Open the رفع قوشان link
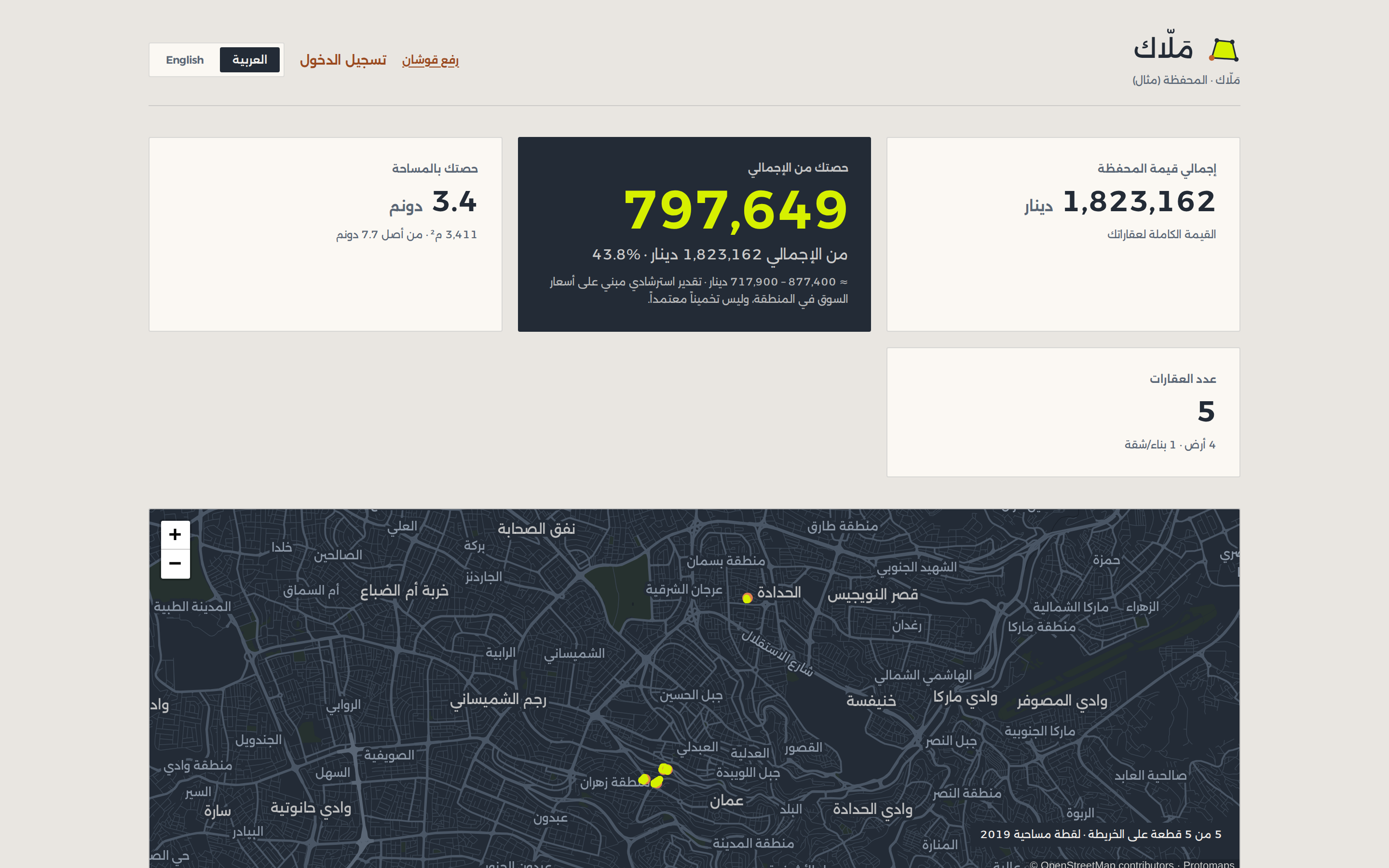Screen dimensions: 1389x868 430,60
